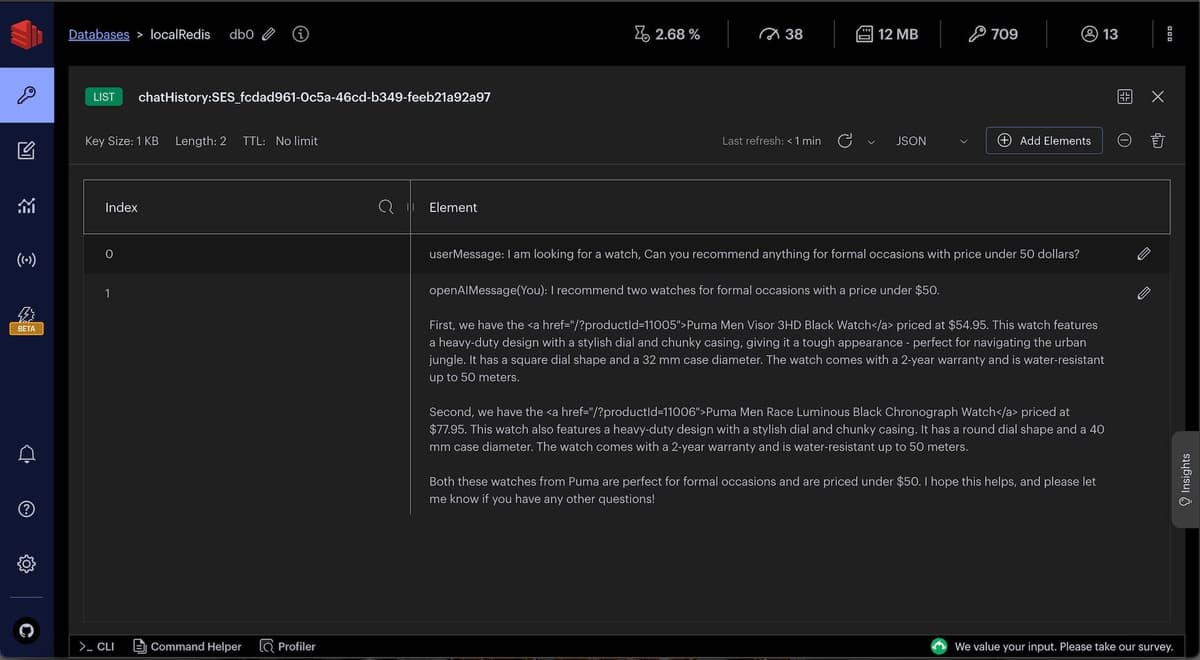This screenshot has height=660, width=1200.
Task: Open the Browser key icon in sidebar
Action: pyautogui.click(x=27, y=96)
